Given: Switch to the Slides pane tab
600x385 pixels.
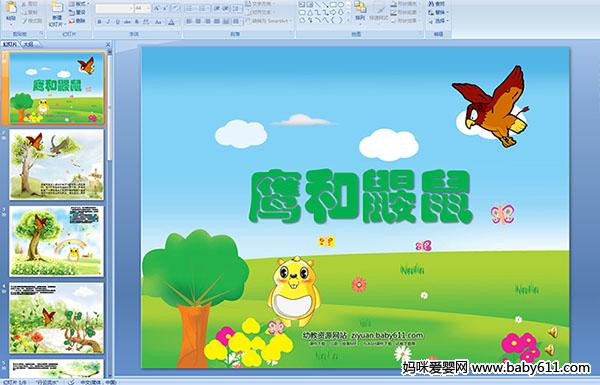Looking at the screenshot, I should tap(10, 44).
